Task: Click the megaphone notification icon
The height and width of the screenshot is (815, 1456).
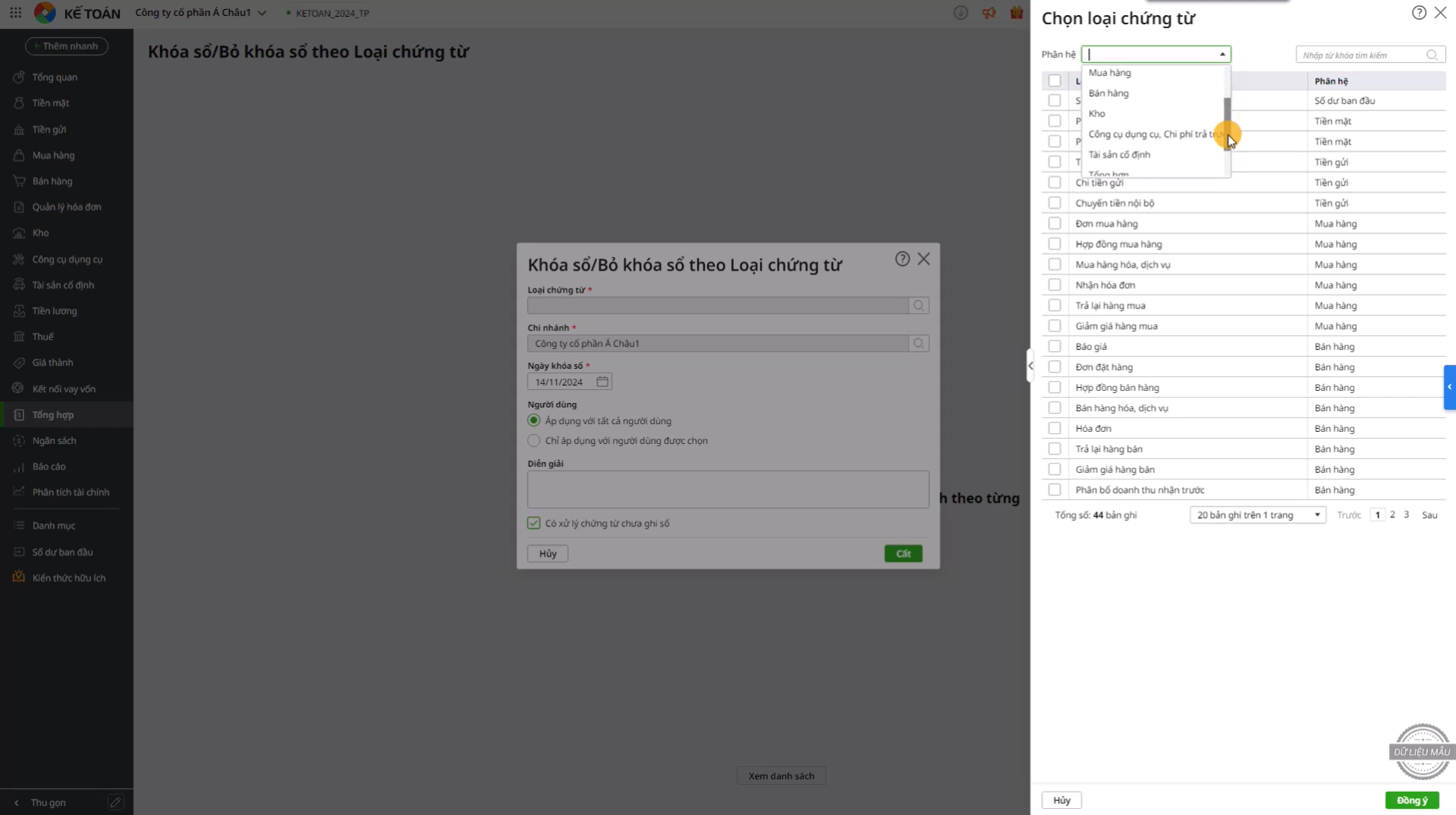Action: (x=988, y=13)
